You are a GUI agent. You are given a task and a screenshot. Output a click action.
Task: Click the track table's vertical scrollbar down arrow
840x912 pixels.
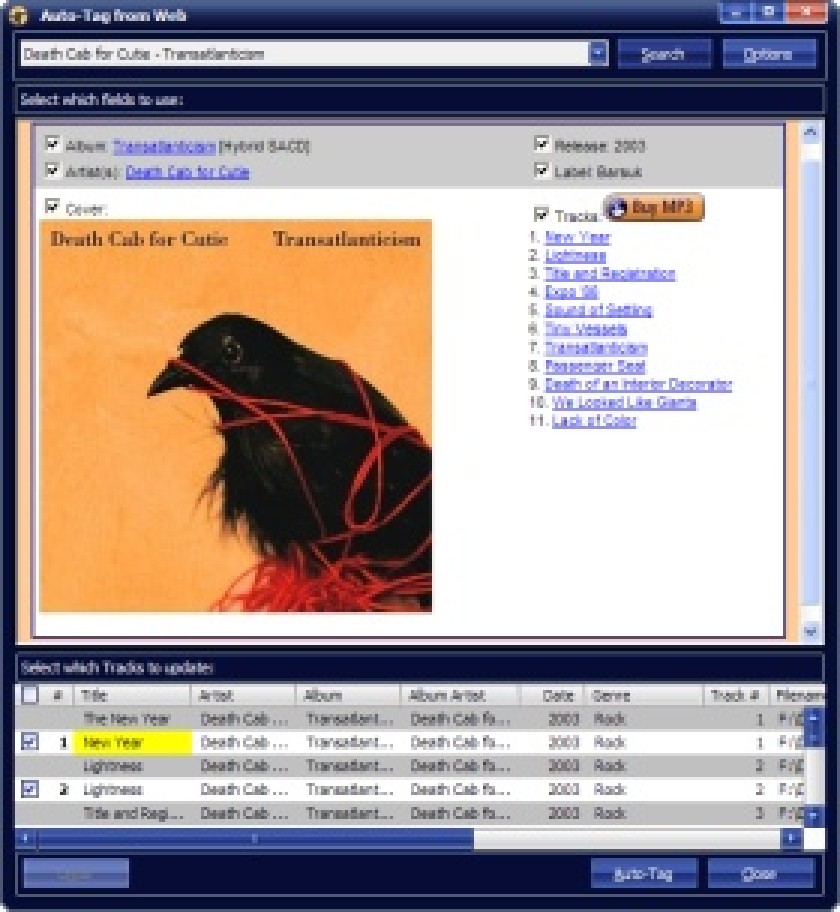[814, 815]
